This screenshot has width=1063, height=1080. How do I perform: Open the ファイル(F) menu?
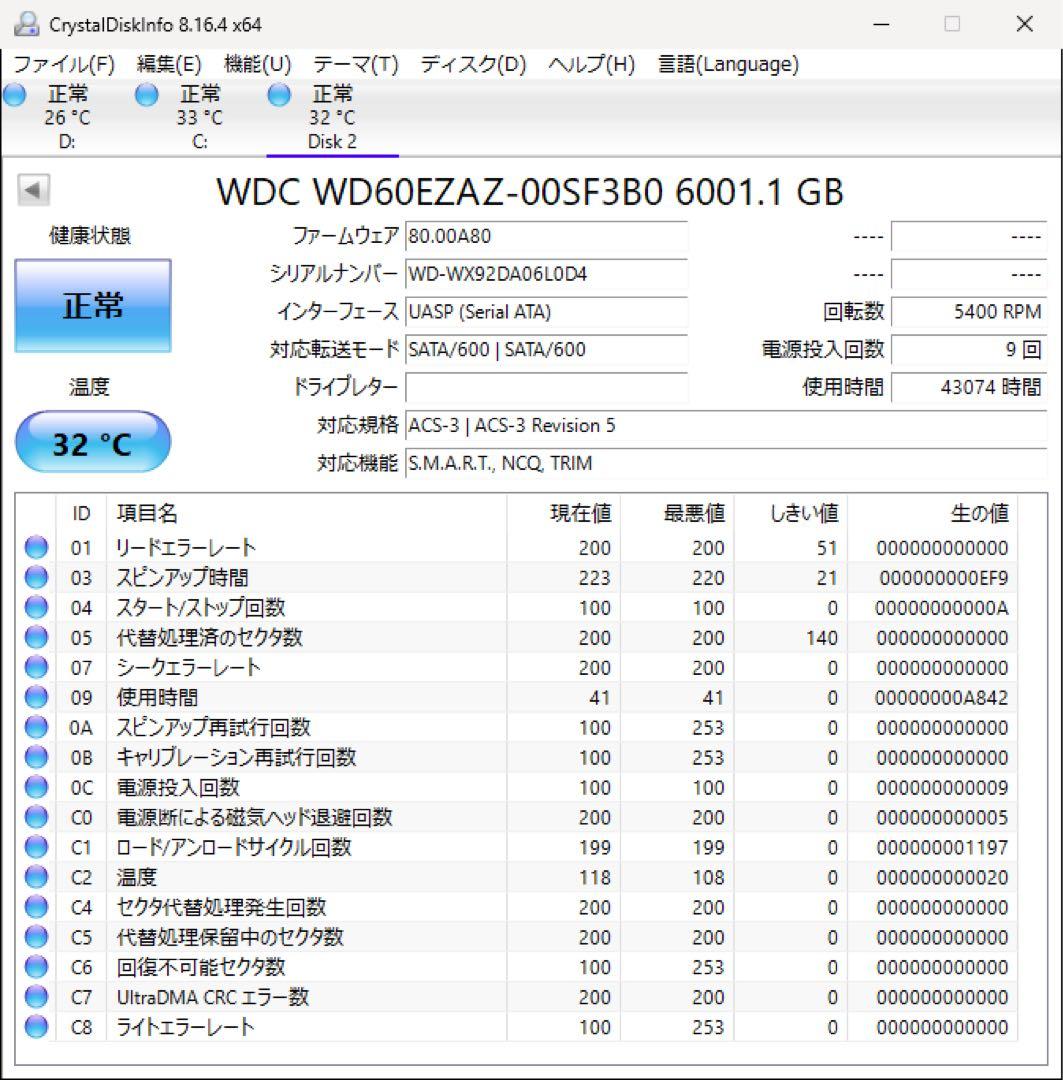pos(62,63)
